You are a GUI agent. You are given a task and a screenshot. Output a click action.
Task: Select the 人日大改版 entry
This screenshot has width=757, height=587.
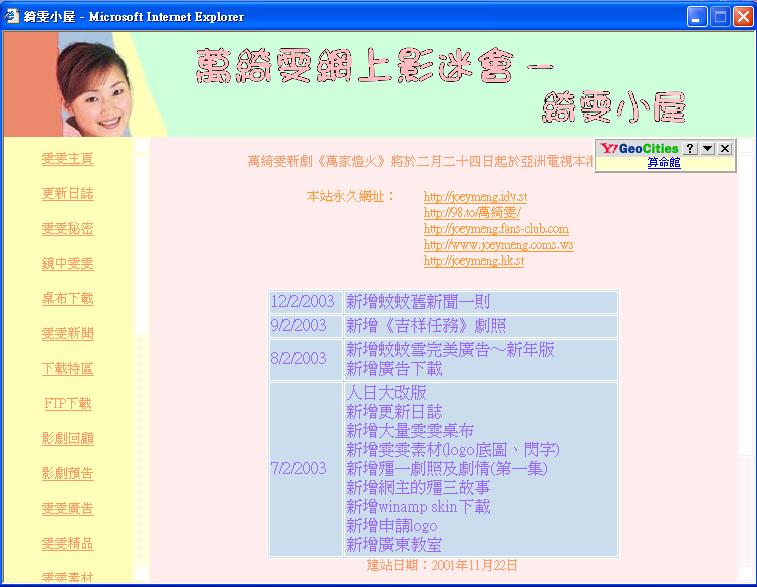386,392
